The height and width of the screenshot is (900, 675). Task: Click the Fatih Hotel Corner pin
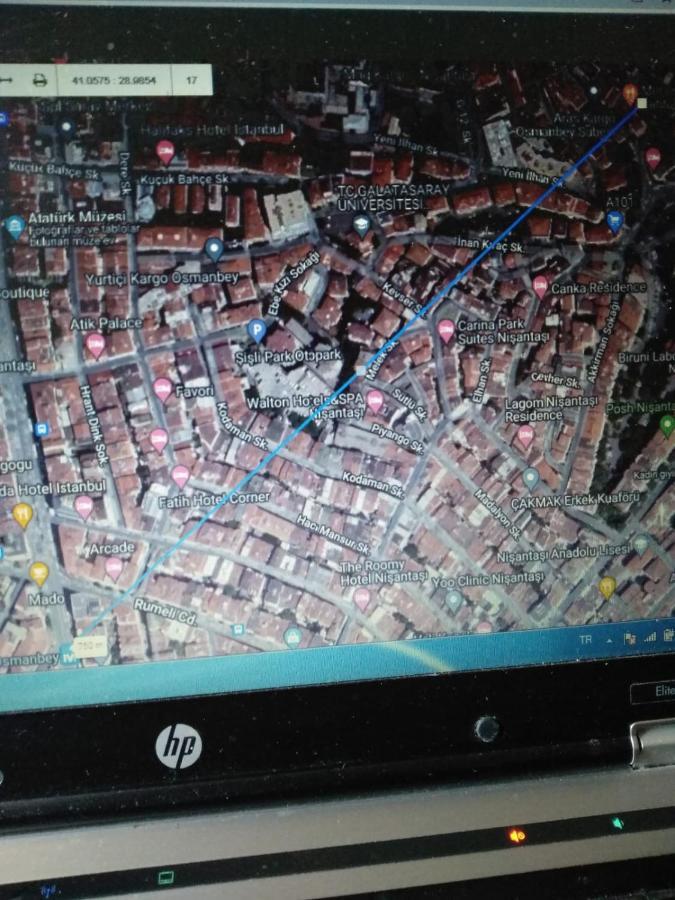click(181, 476)
